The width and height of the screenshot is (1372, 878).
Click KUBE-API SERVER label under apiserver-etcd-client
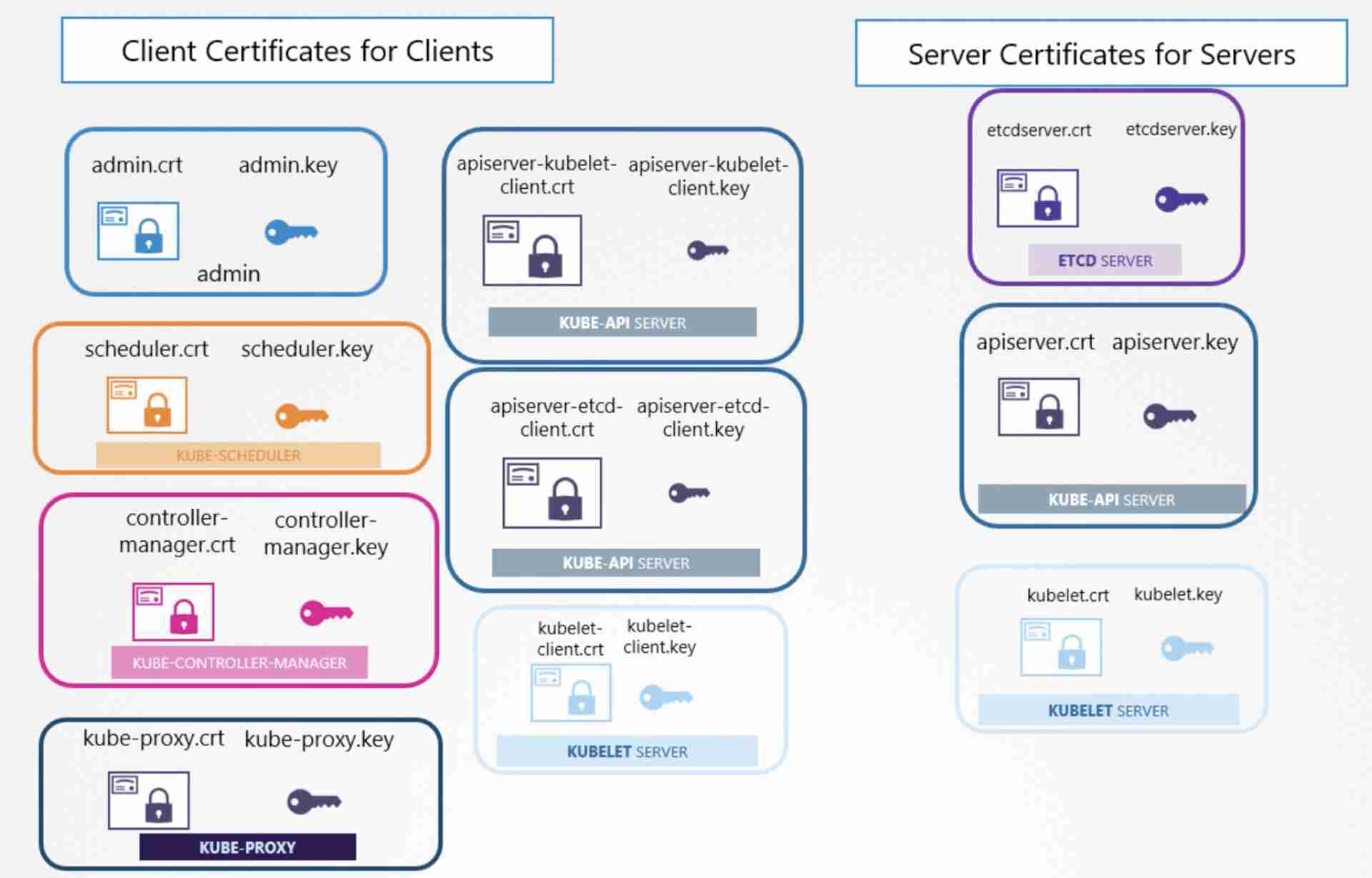click(x=626, y=563)
